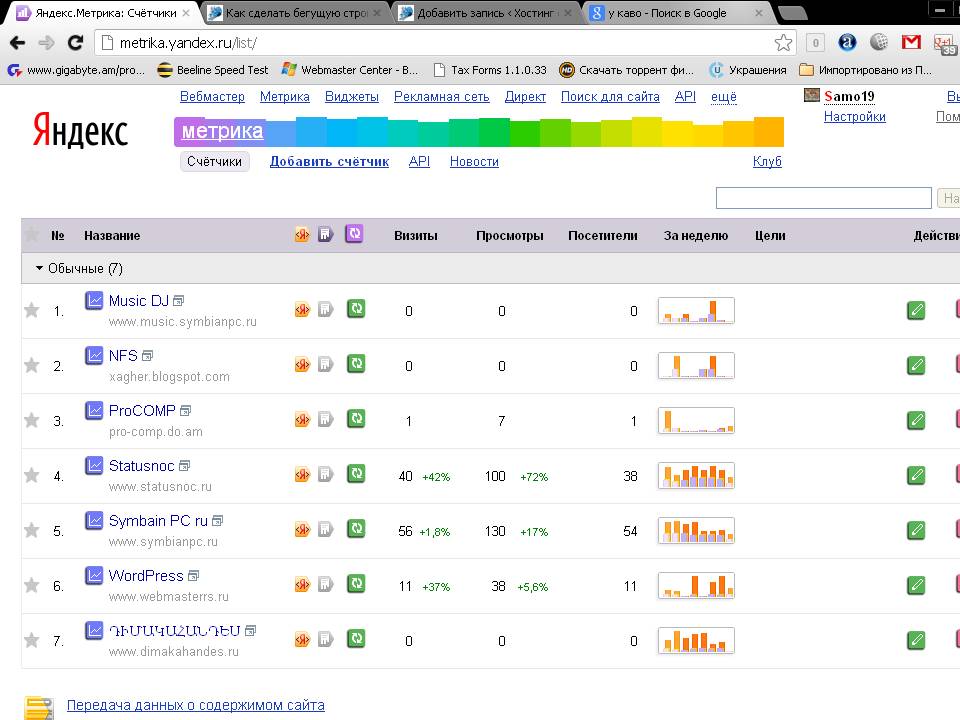
Task: Click the green refresh status icon for Statusnoc
Action: pyautogui.click(x=356, y=474)
